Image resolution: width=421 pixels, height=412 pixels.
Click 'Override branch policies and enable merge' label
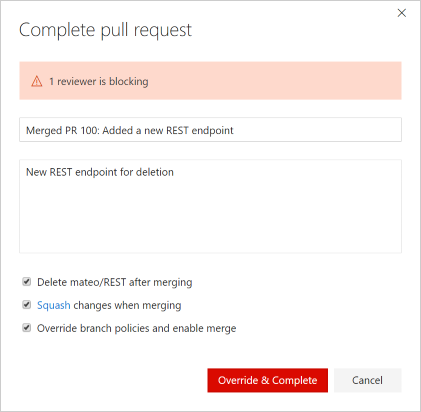pos(137,328)
